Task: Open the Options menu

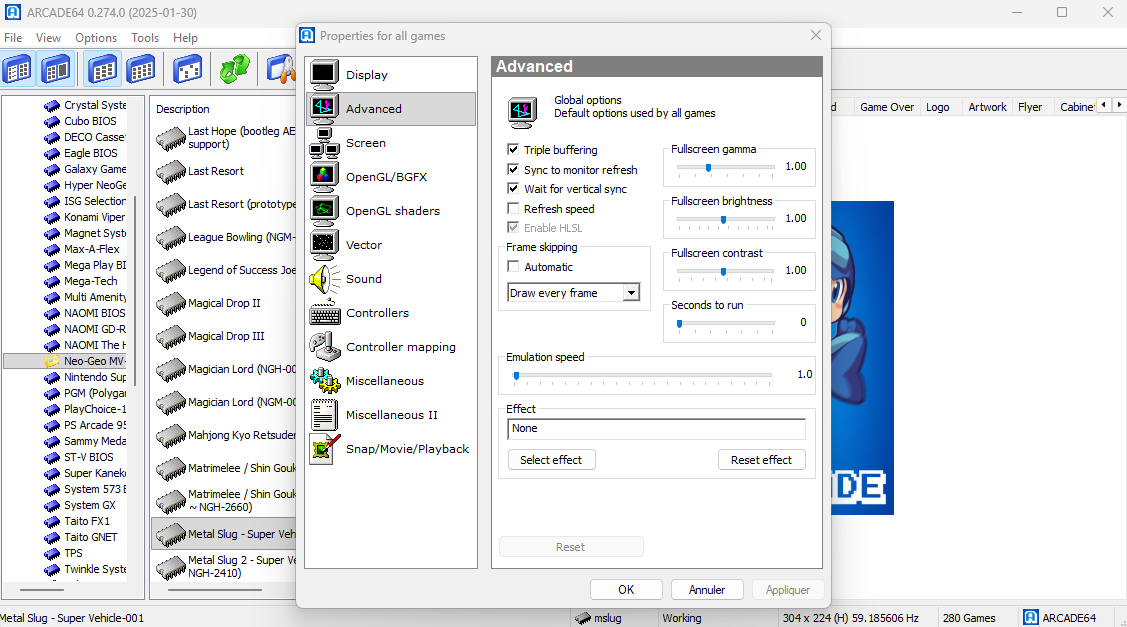Action: (x=96, y=38)
